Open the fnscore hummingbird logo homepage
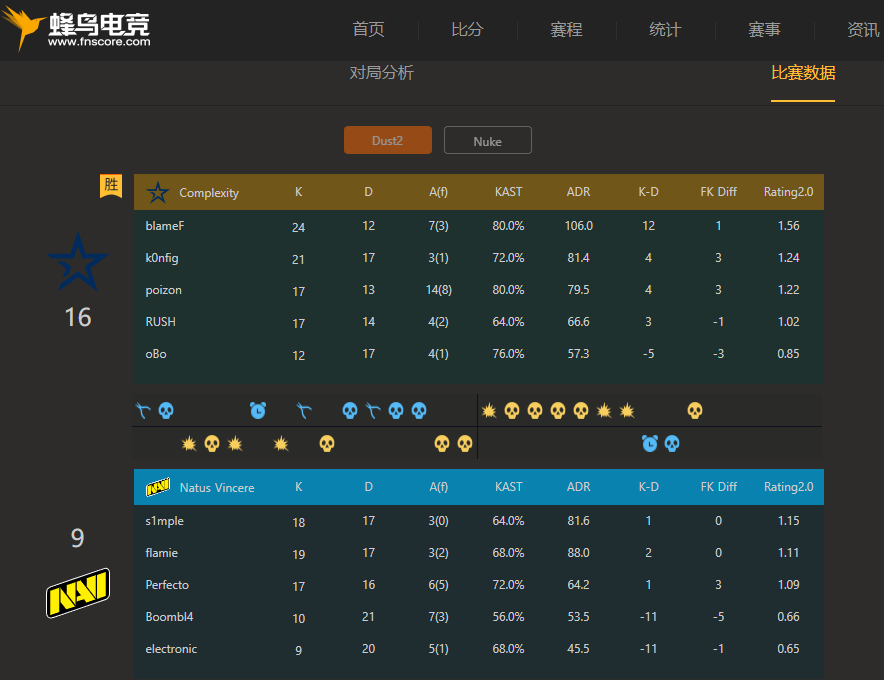 (76, 28)
